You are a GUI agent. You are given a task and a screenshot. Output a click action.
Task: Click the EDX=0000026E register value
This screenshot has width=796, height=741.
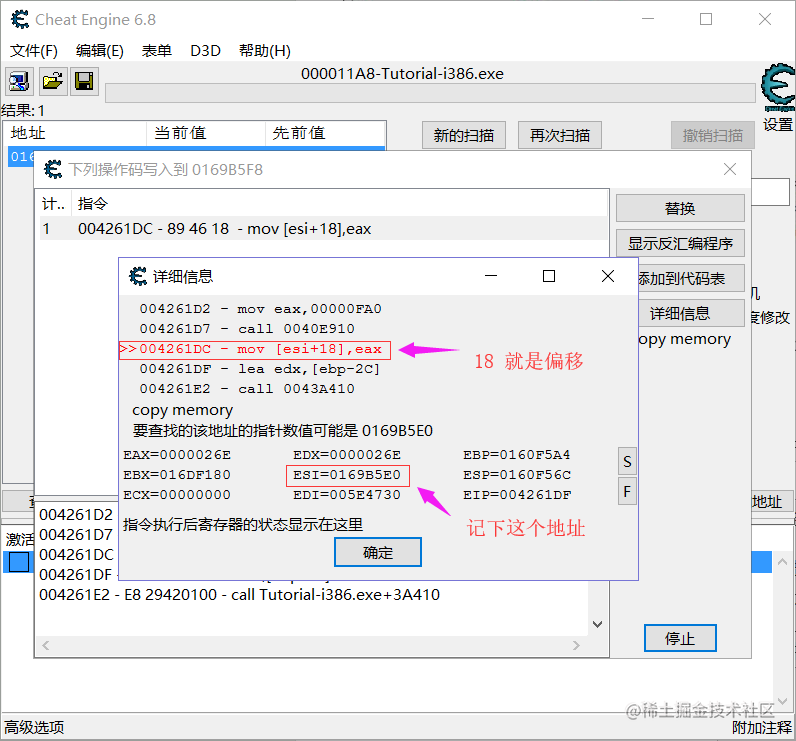347,455
